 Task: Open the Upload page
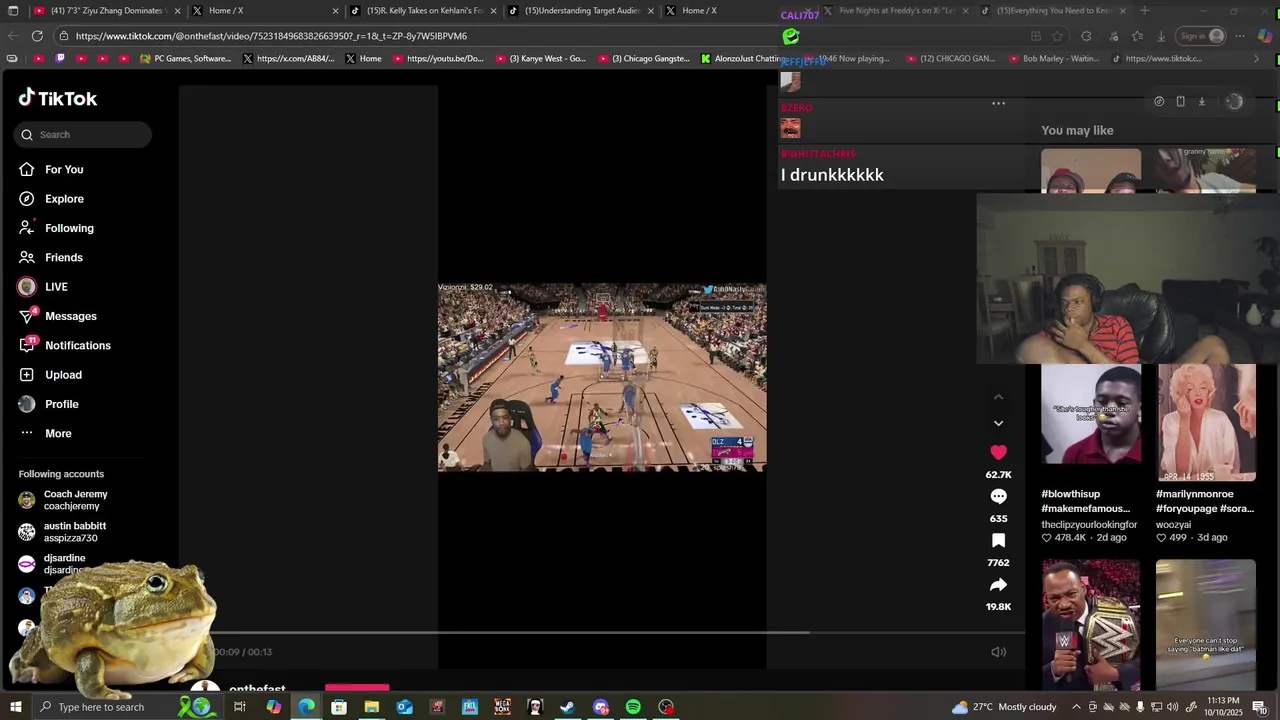click(x=63, y=375)
